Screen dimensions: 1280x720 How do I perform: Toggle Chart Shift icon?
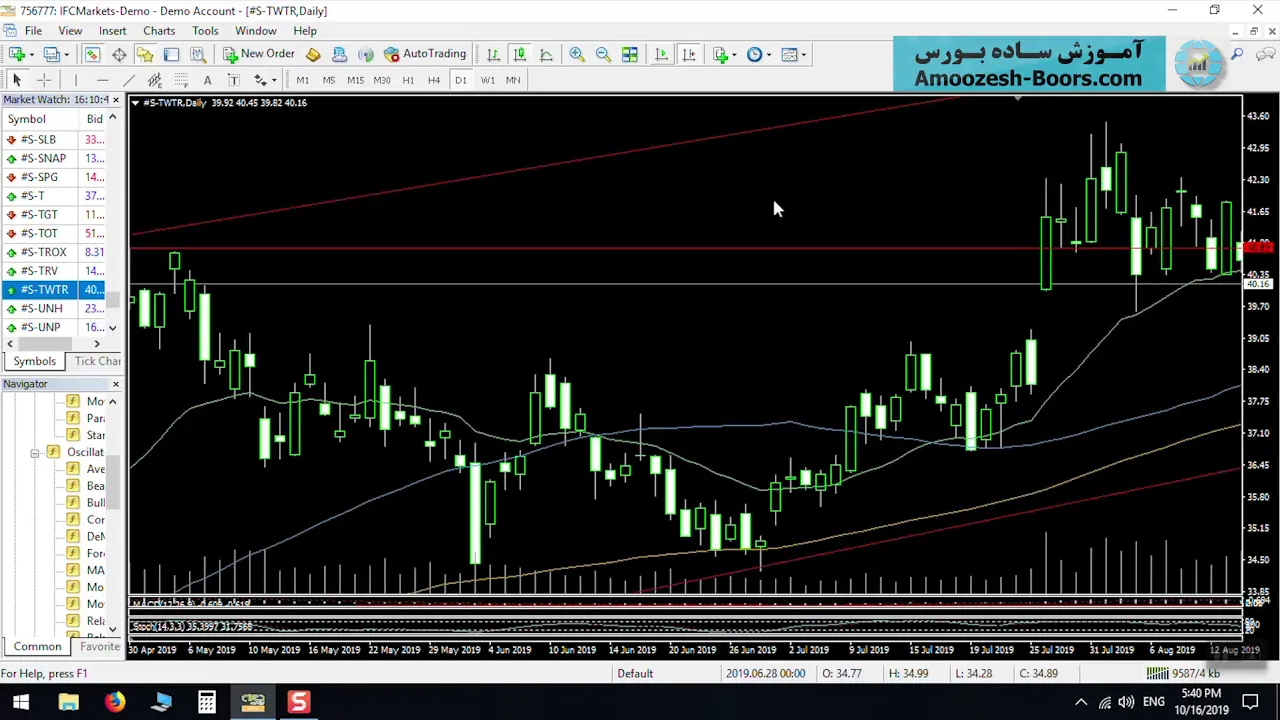pyautogui.click(x=688, y=54)
